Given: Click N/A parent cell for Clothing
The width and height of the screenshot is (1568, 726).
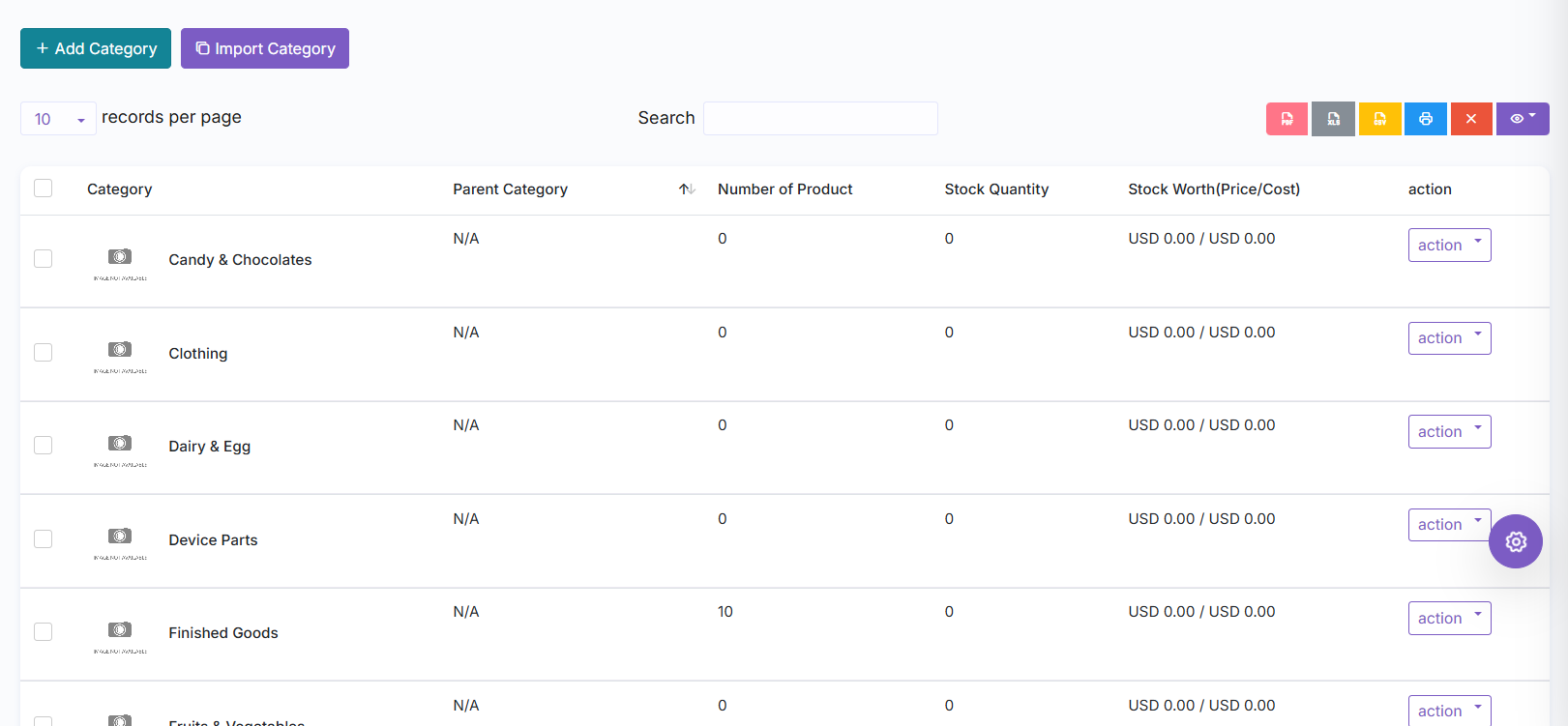Looking at the screenshot, I should tap(466, 333).
